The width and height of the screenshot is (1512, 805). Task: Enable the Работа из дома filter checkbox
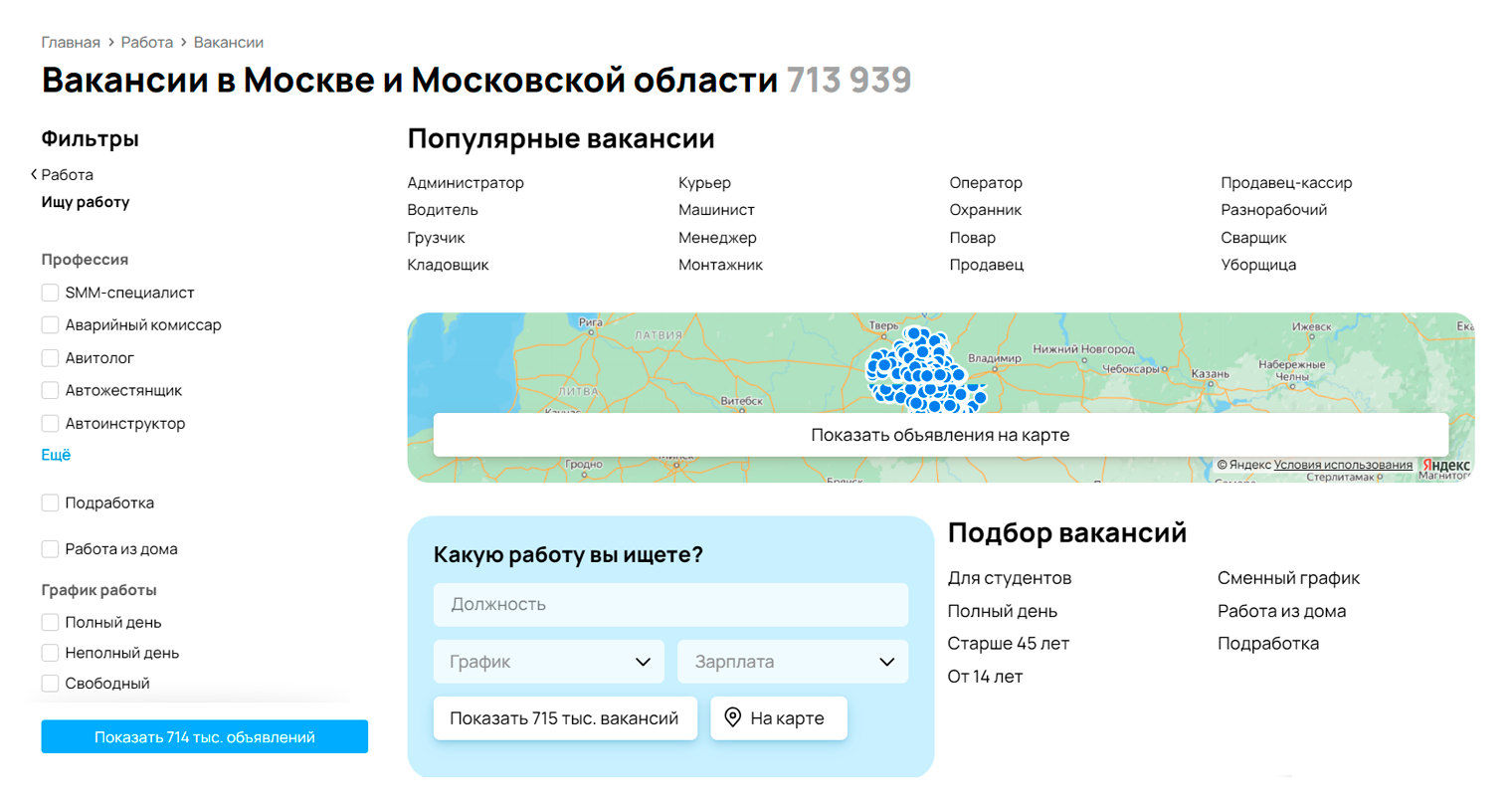50,549
